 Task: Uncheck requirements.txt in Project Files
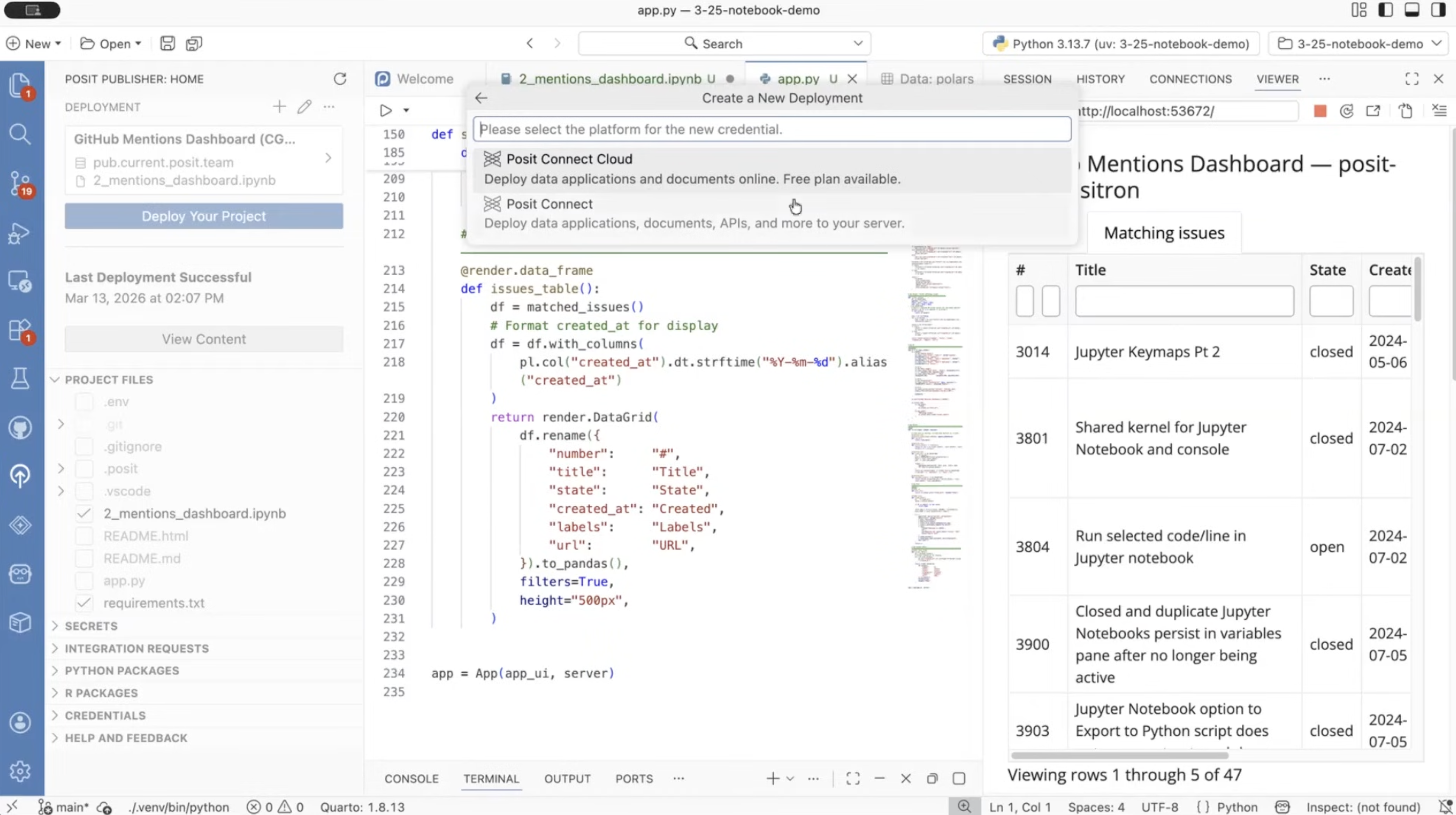pos(84,603)
